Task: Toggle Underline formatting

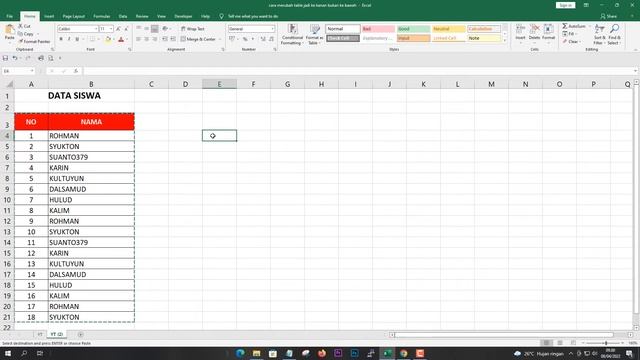Action: (x=77, y=39)
